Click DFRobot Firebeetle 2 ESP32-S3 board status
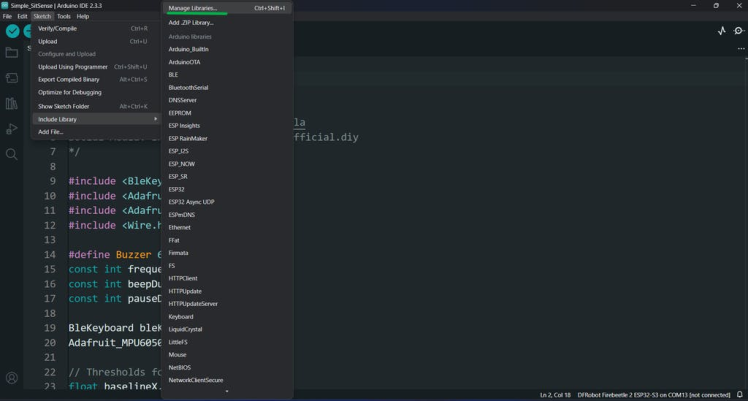The width and height of the screenshot is (748, 401). click(x=654, y=395)
